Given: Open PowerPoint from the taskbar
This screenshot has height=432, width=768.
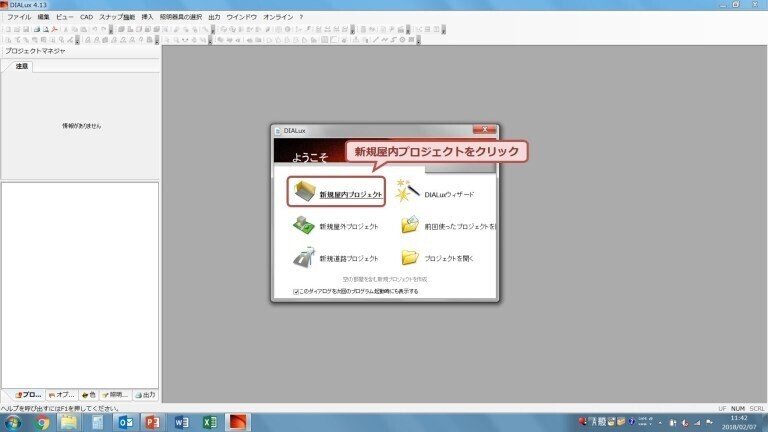Looking at the screenshot, I should 153,422.
